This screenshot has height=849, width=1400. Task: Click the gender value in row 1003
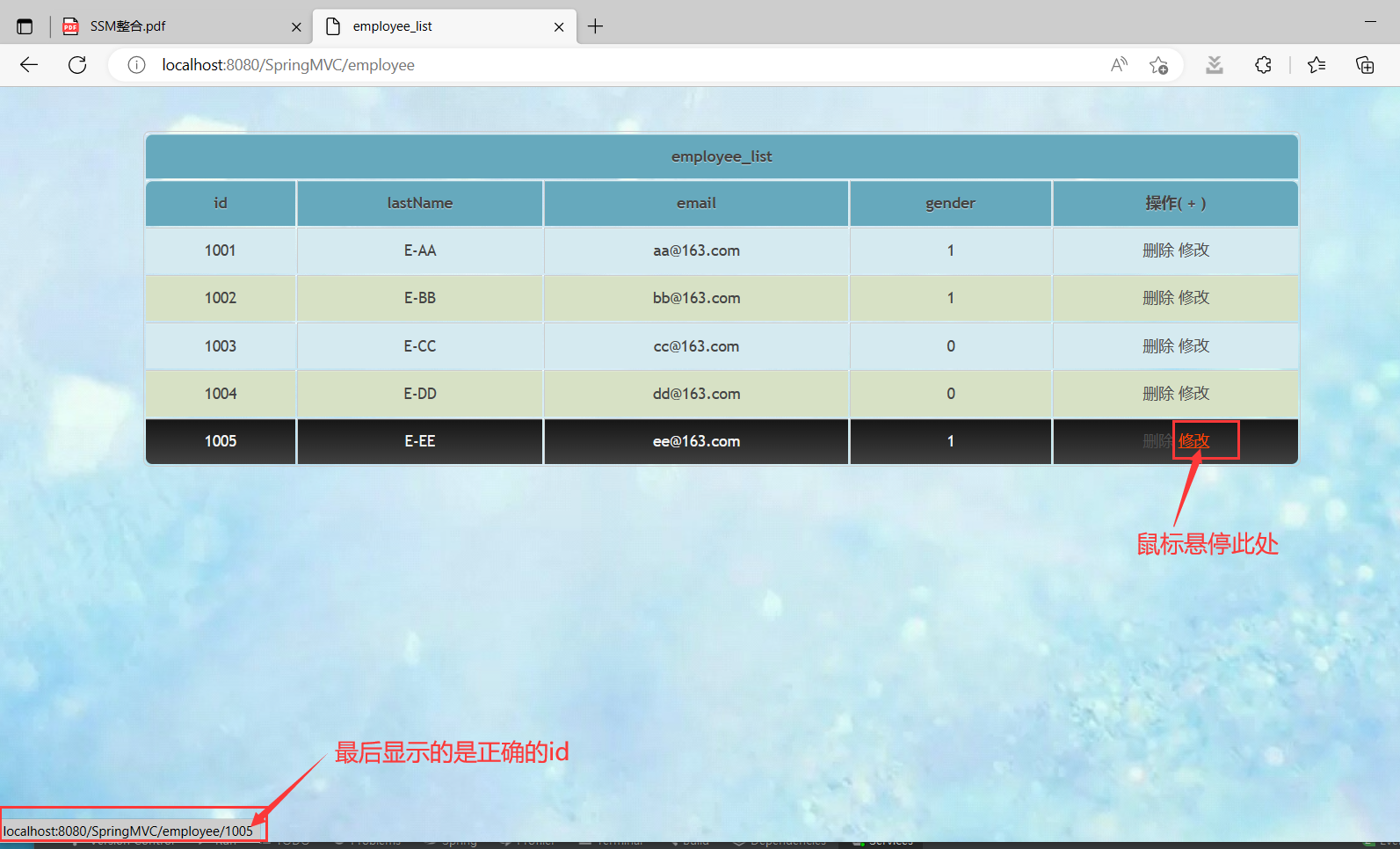click(951, 346)
